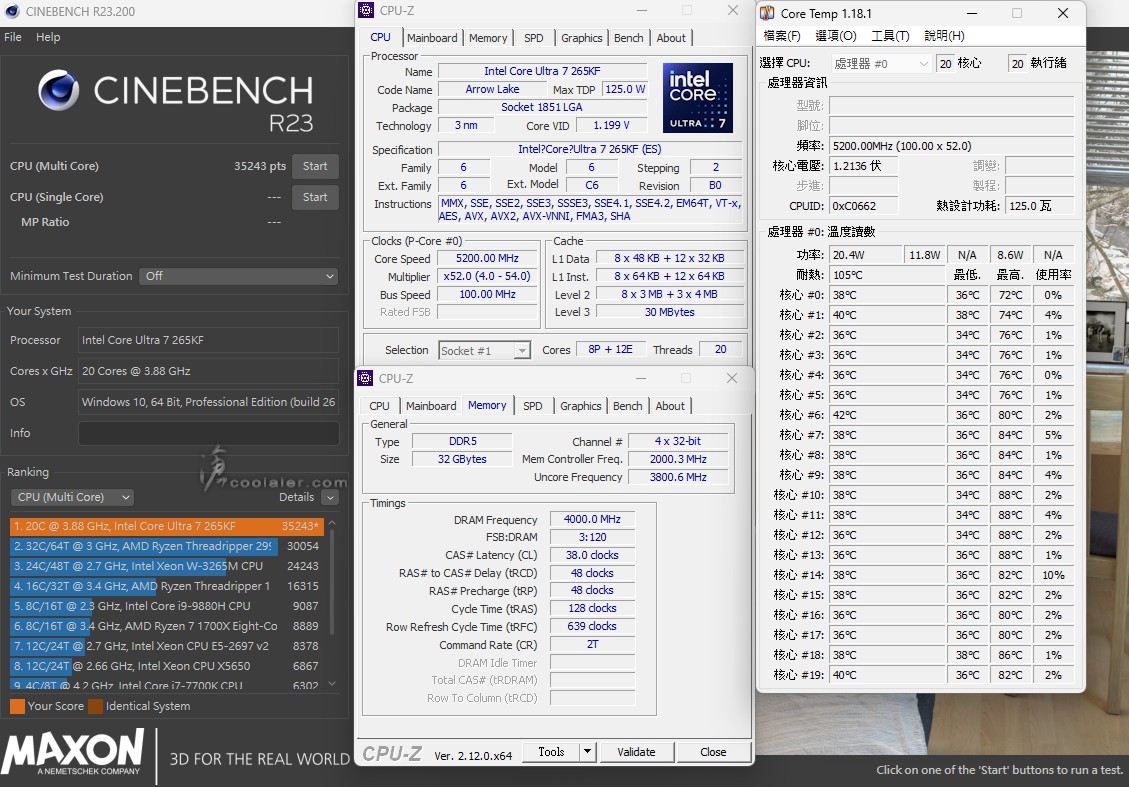Screen dimensions: 1129x787
Task: Start the CPU Multi Core test
Action: point(315,166)
